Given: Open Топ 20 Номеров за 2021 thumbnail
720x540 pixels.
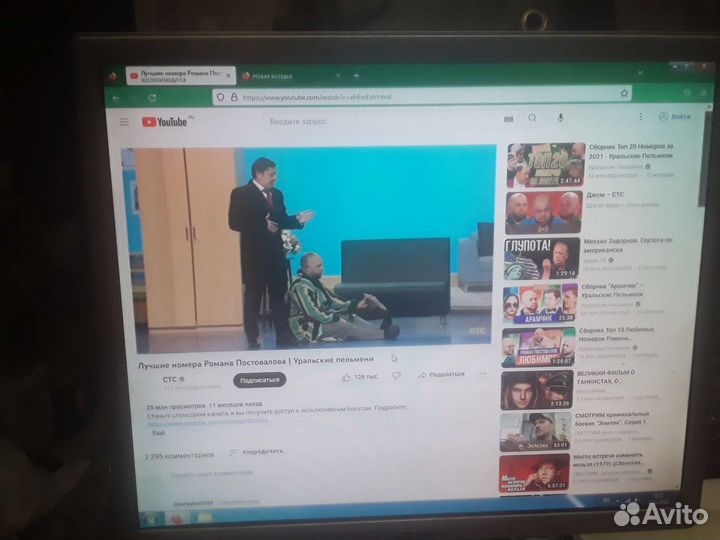Looking at the screenshot, I should click(x=546, y=165).
